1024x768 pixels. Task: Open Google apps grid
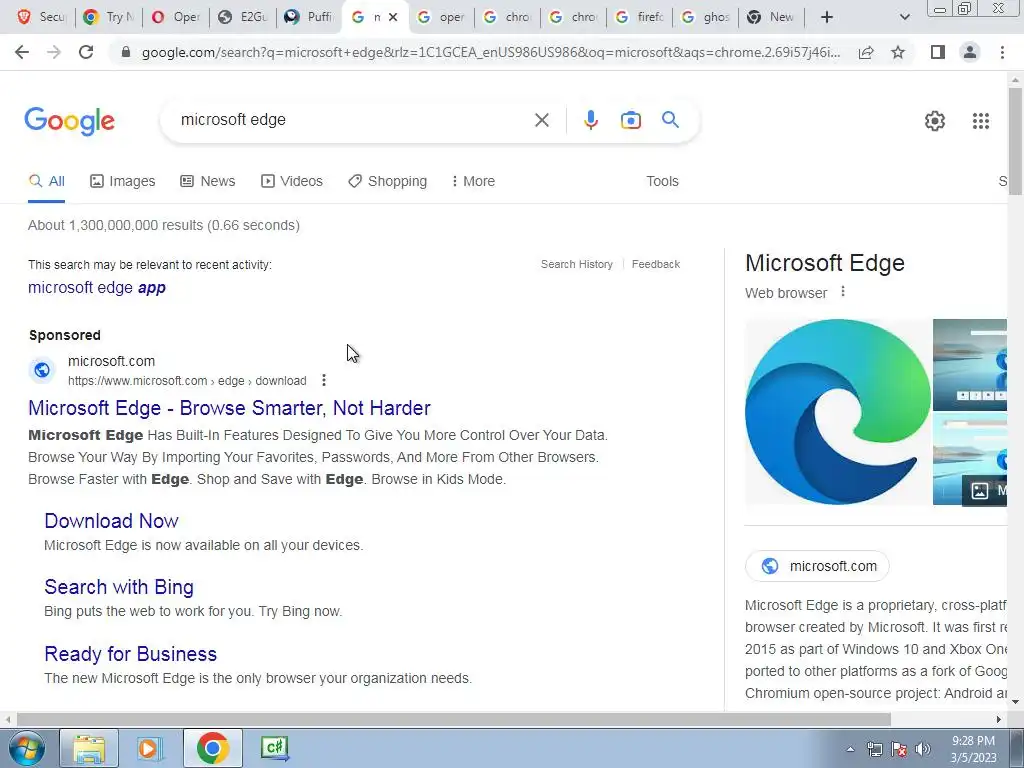coord(980,121)
